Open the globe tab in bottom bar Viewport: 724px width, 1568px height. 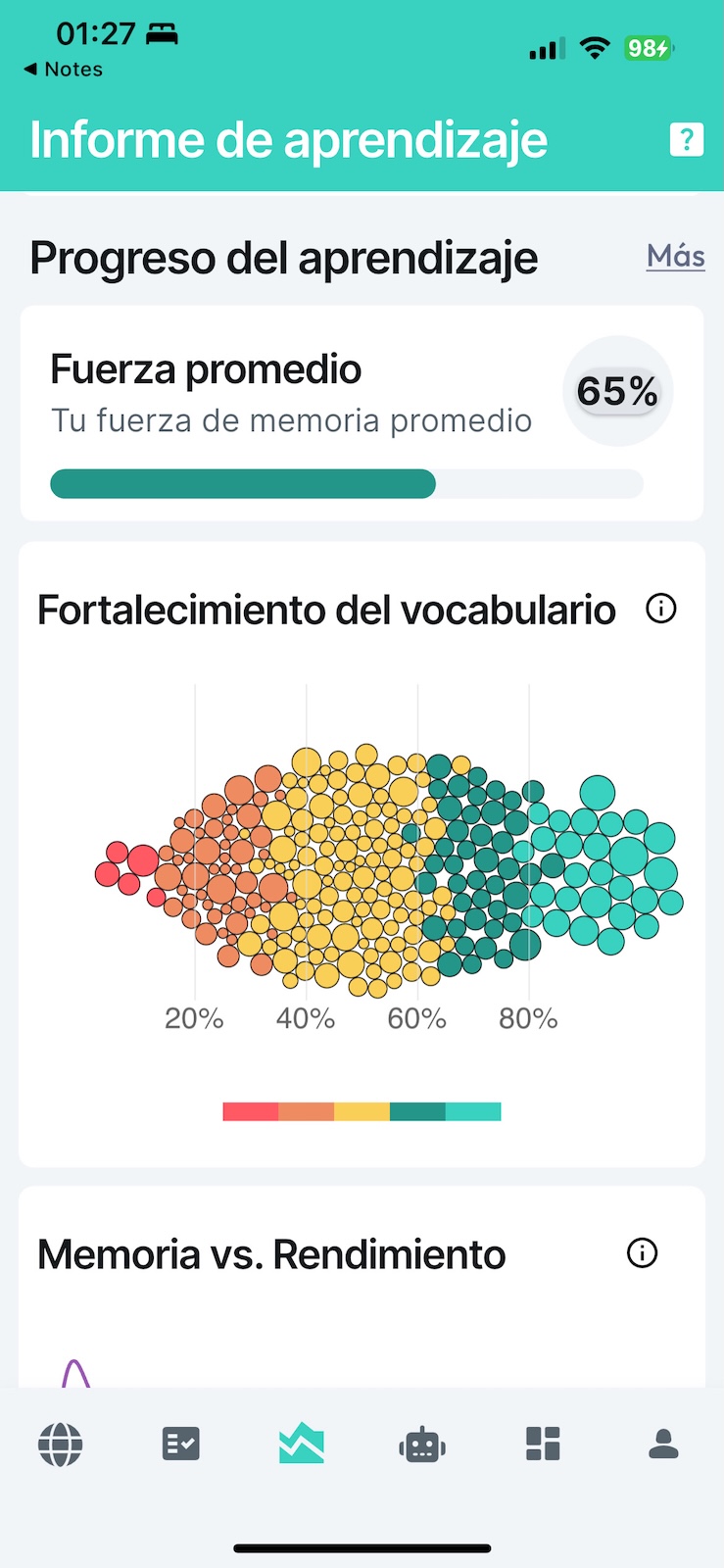coord(61,1445)
